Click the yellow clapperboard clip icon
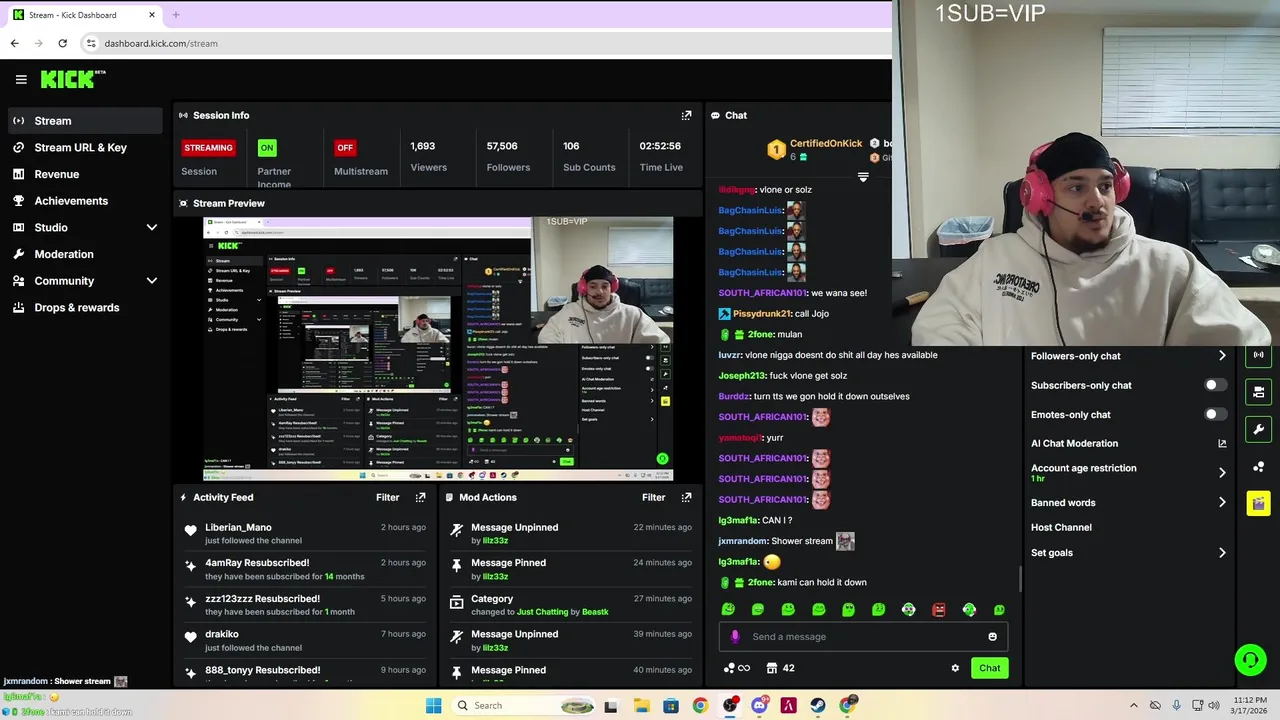 1258,503
